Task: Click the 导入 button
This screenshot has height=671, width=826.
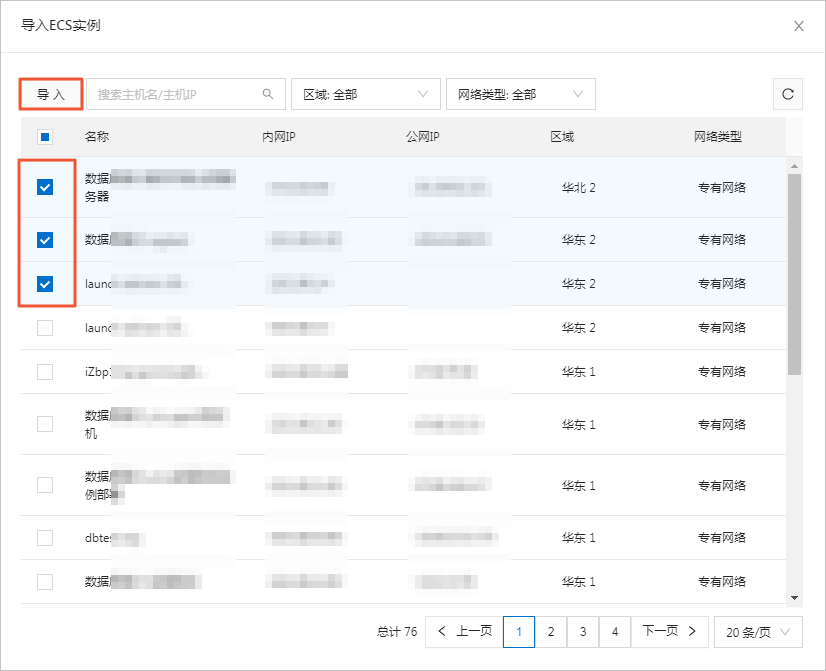Action: [51, 94]
